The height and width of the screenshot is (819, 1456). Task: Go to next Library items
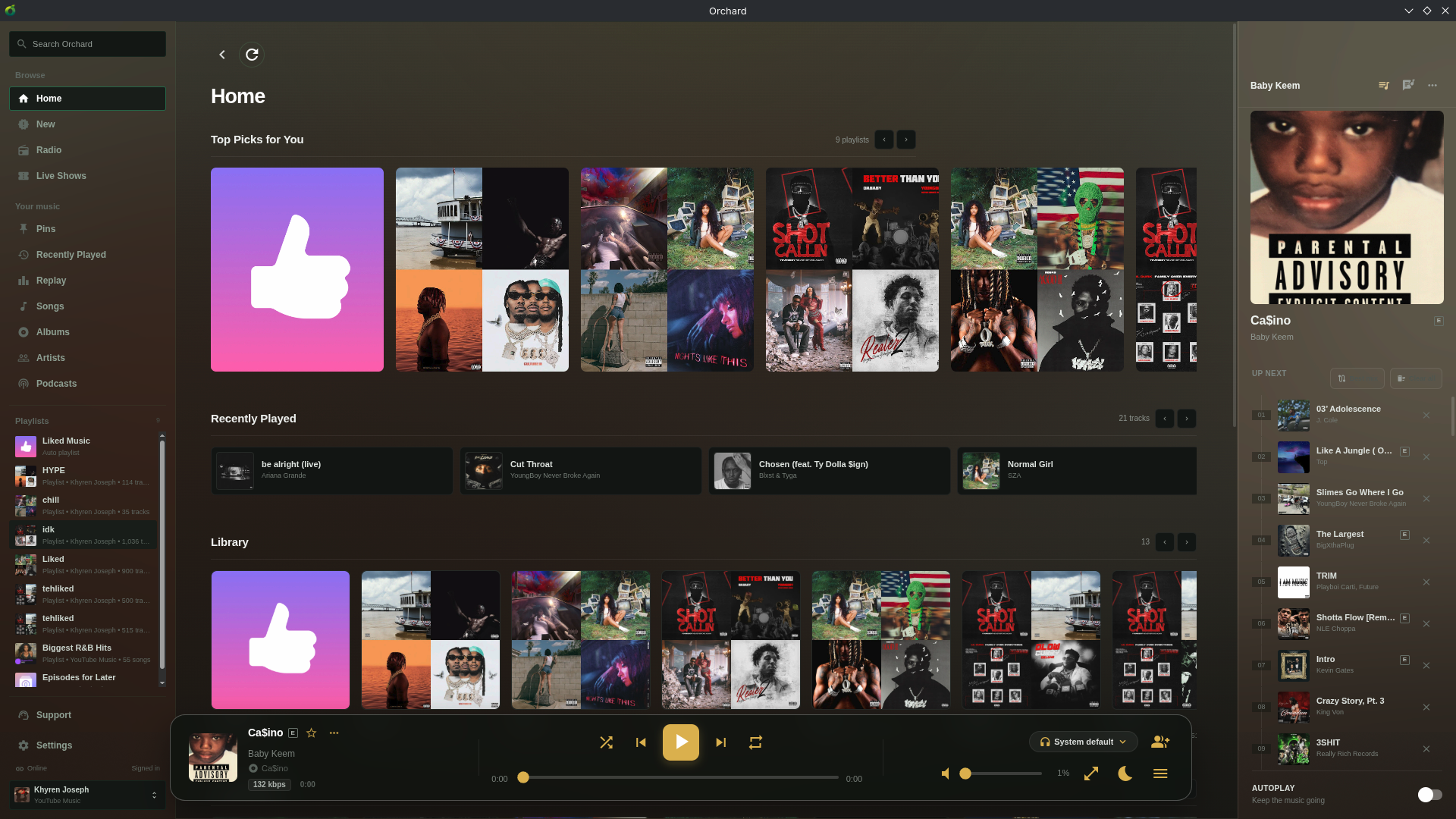(x=1187, y=542)
